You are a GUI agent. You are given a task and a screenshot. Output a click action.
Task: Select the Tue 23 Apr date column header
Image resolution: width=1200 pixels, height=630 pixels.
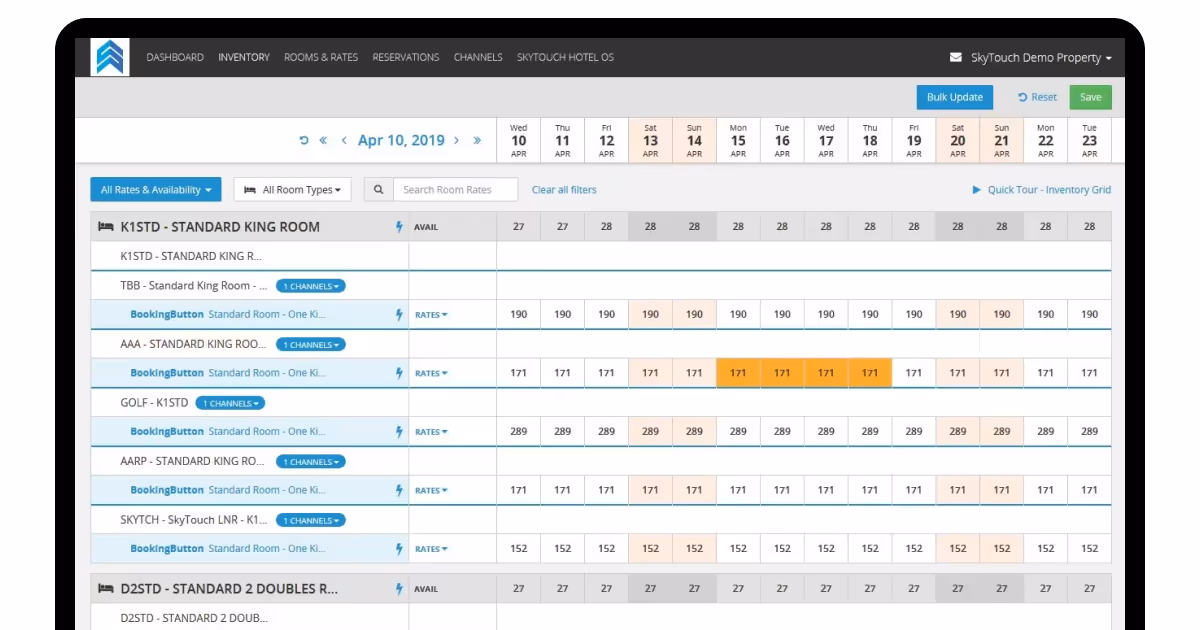pyautogui.click(x=1090, y=141)
